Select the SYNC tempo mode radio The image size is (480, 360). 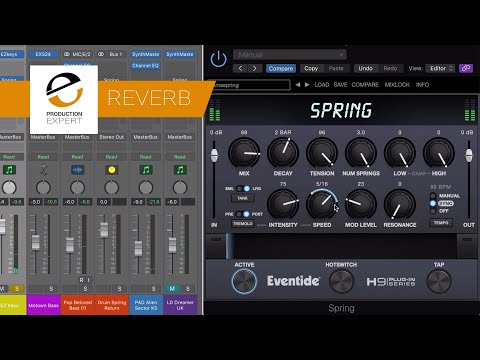433,203
